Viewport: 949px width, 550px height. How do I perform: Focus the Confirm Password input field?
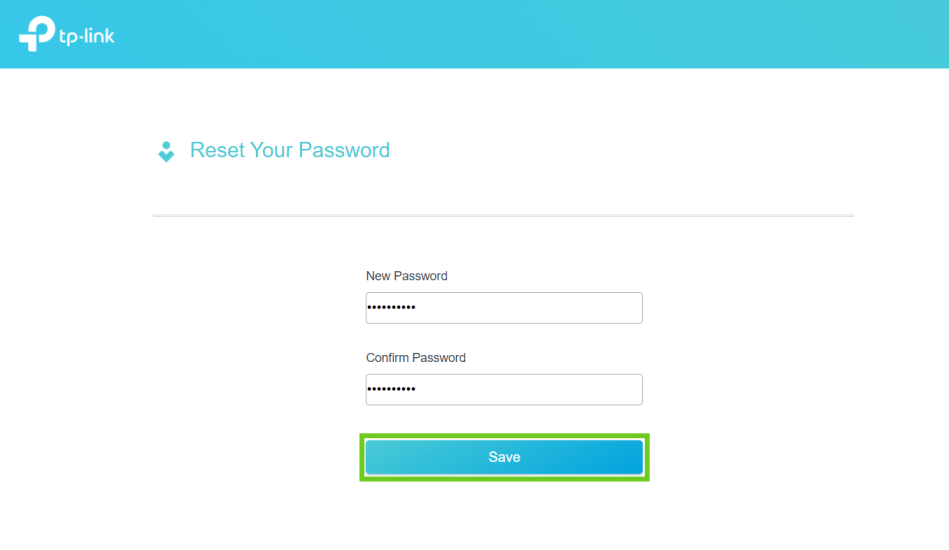click(504, 390)
